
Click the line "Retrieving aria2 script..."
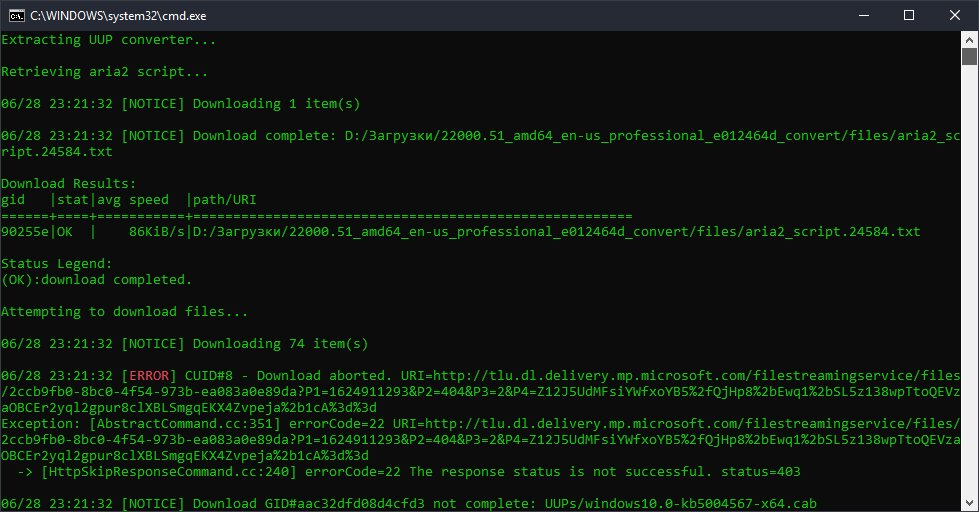[104, 72]
